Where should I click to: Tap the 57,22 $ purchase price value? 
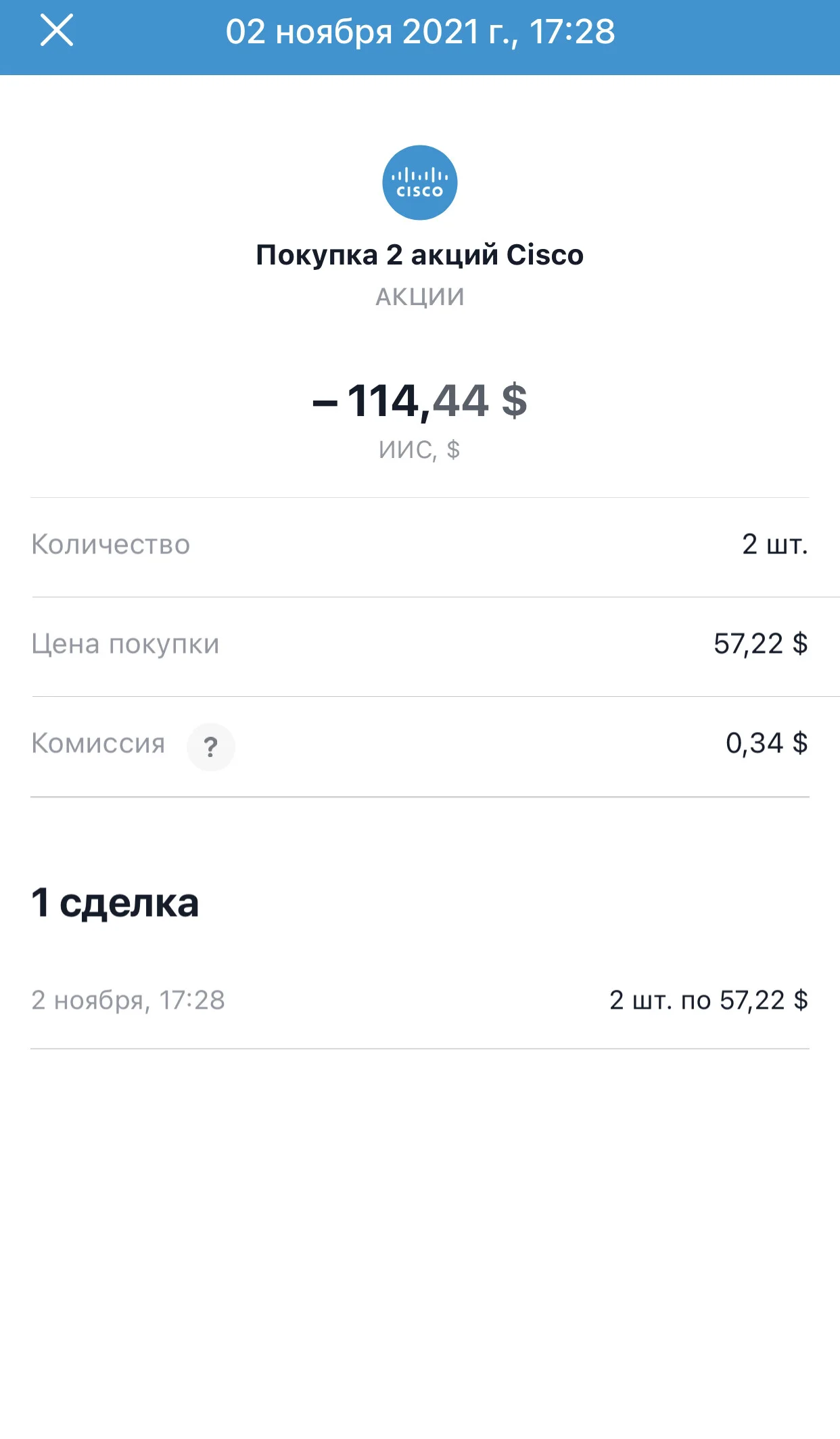pyautogui.click(x=761, y=644)
